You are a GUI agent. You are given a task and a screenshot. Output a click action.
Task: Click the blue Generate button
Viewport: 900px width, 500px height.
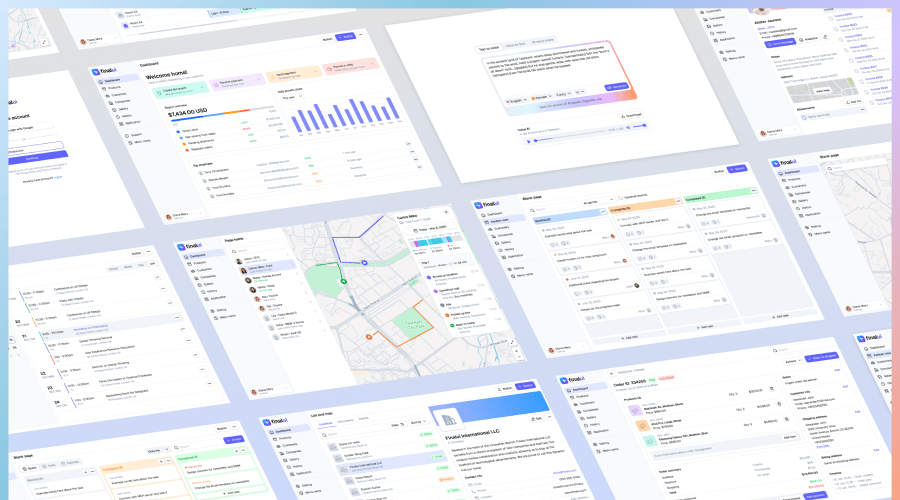616,87
